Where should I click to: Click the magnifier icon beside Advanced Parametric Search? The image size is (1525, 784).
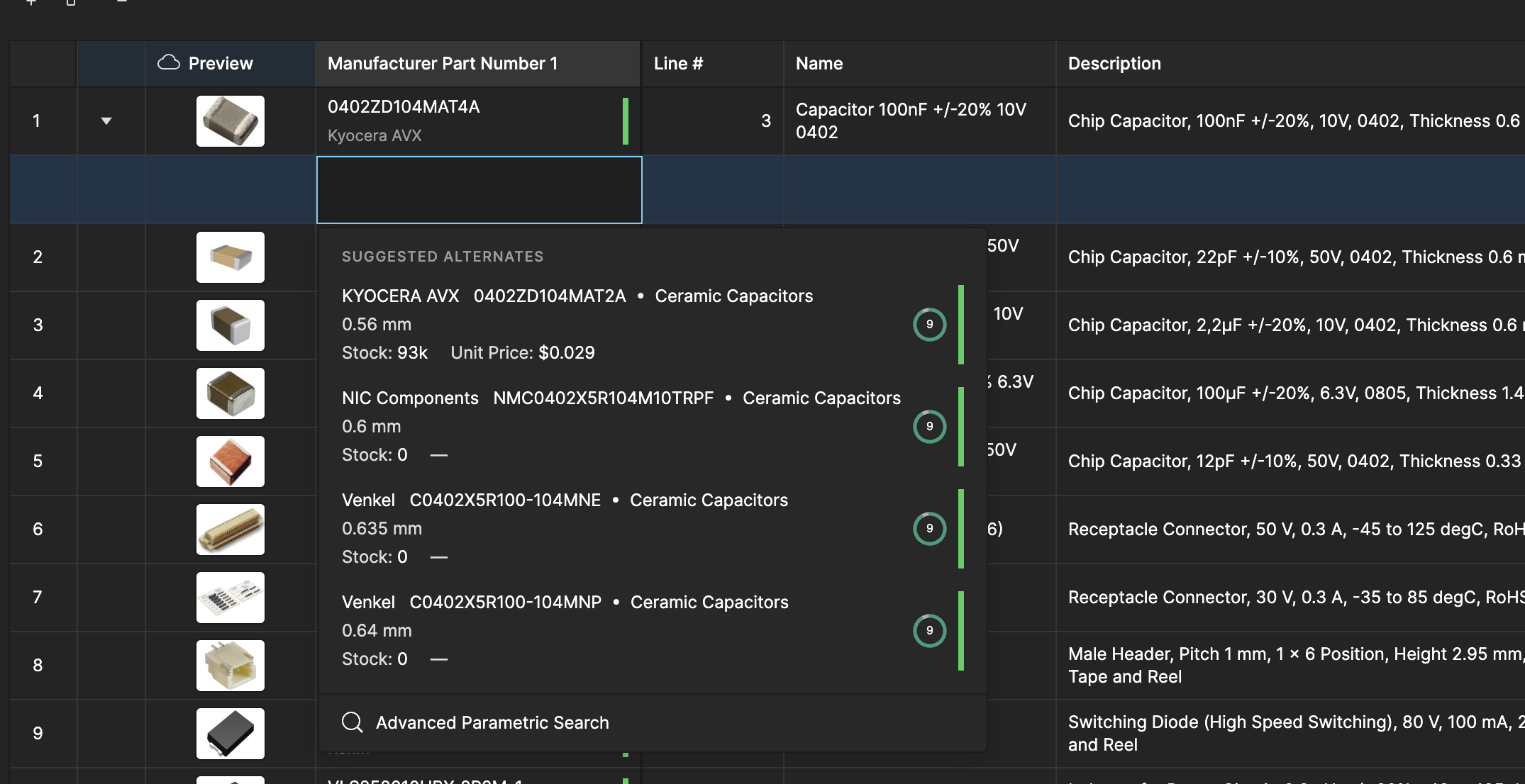pyautogui.click(x=353, y=722)
